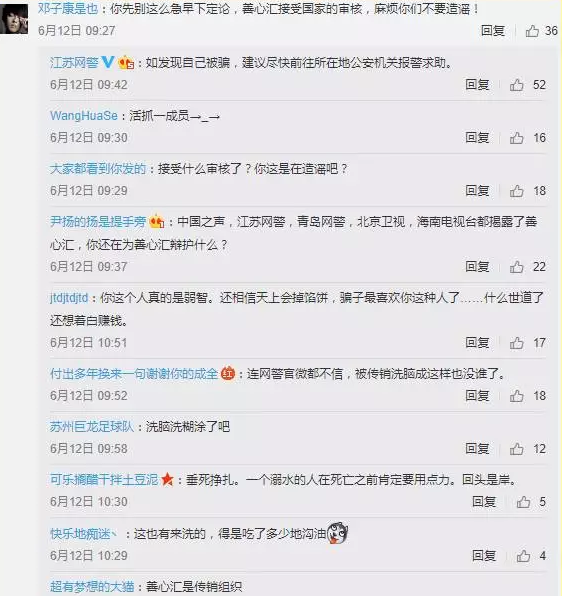
Task: Click thumbs-up on 邓子康是也's top comment
Action: (532, 31)
